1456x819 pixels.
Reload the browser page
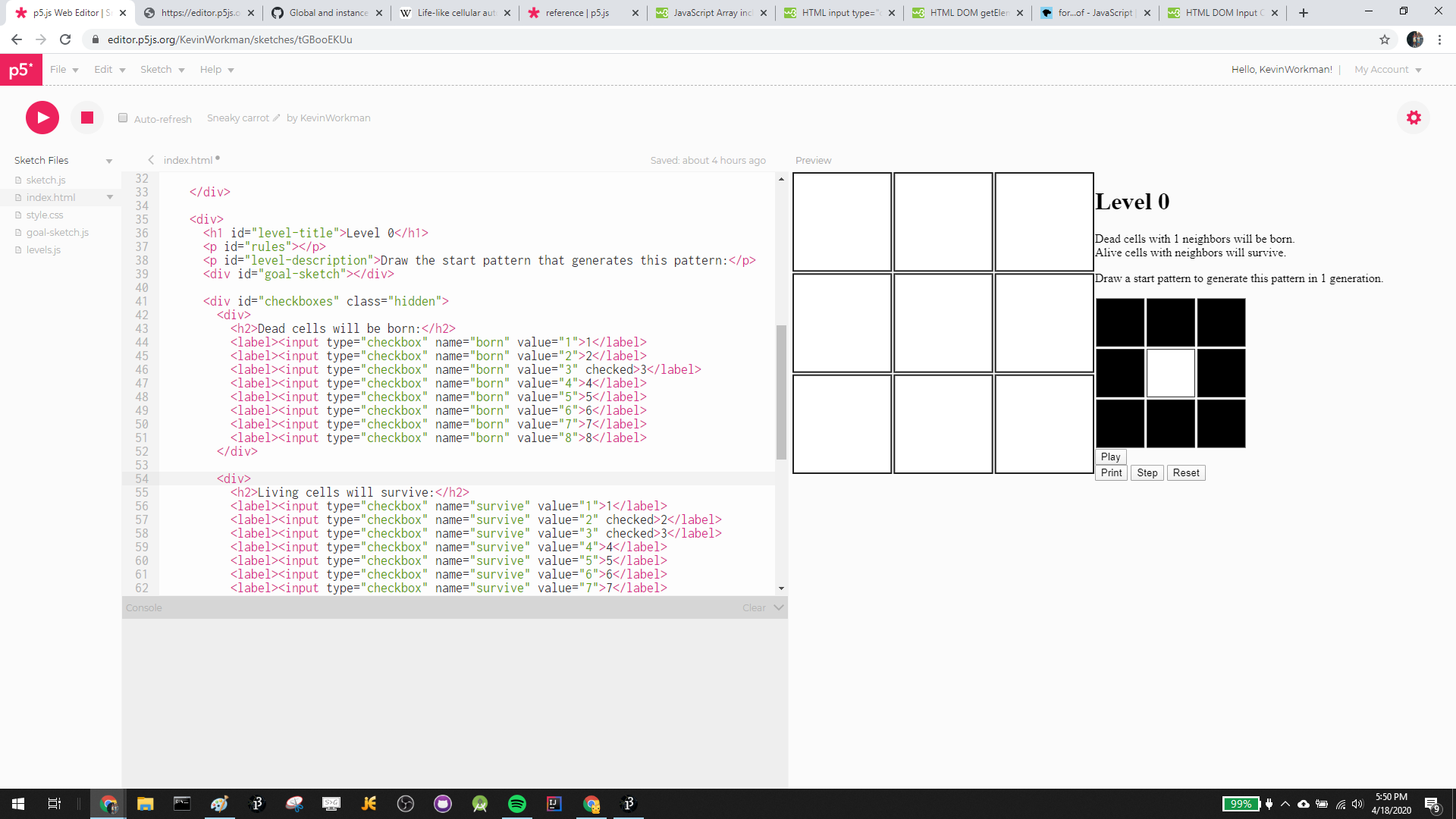pos(65,39)
